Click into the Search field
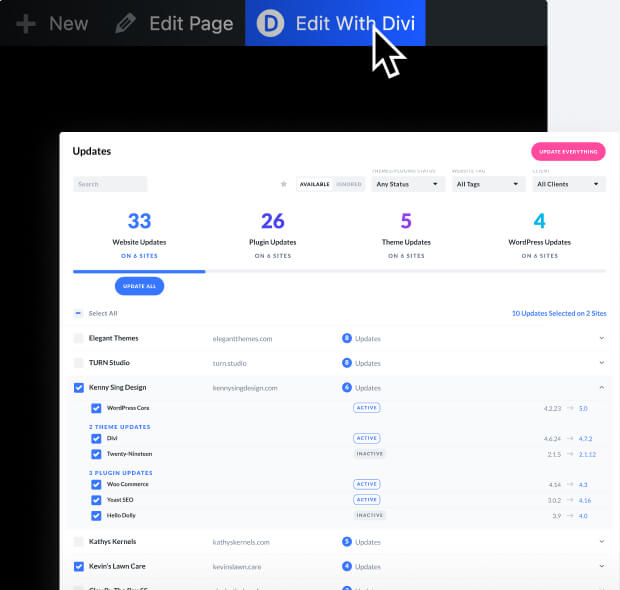Viewport: 620px width, 590px height. (x=110, y=184)
